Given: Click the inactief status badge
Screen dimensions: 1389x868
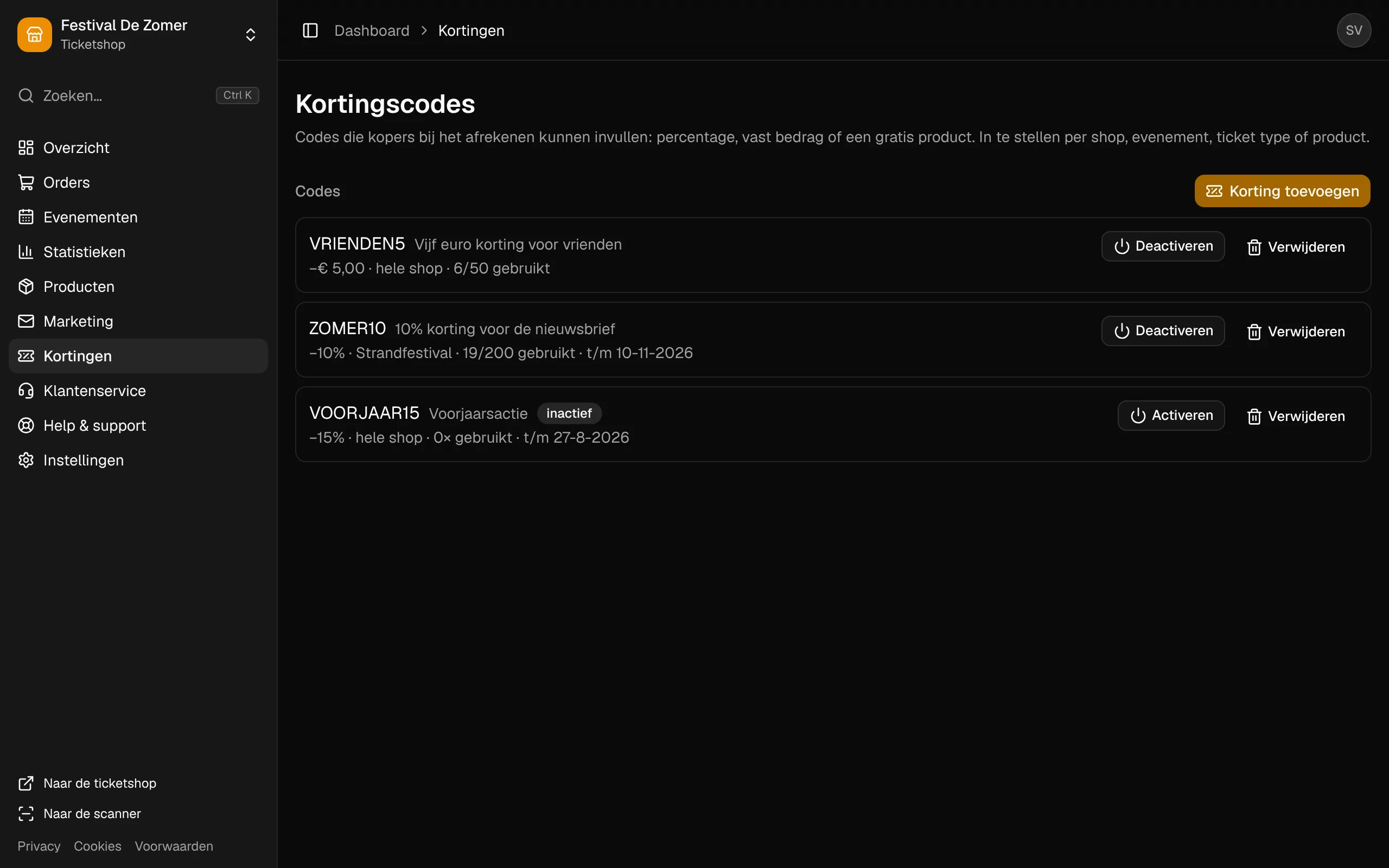Looking at the screenshot, I should point(569,413).
